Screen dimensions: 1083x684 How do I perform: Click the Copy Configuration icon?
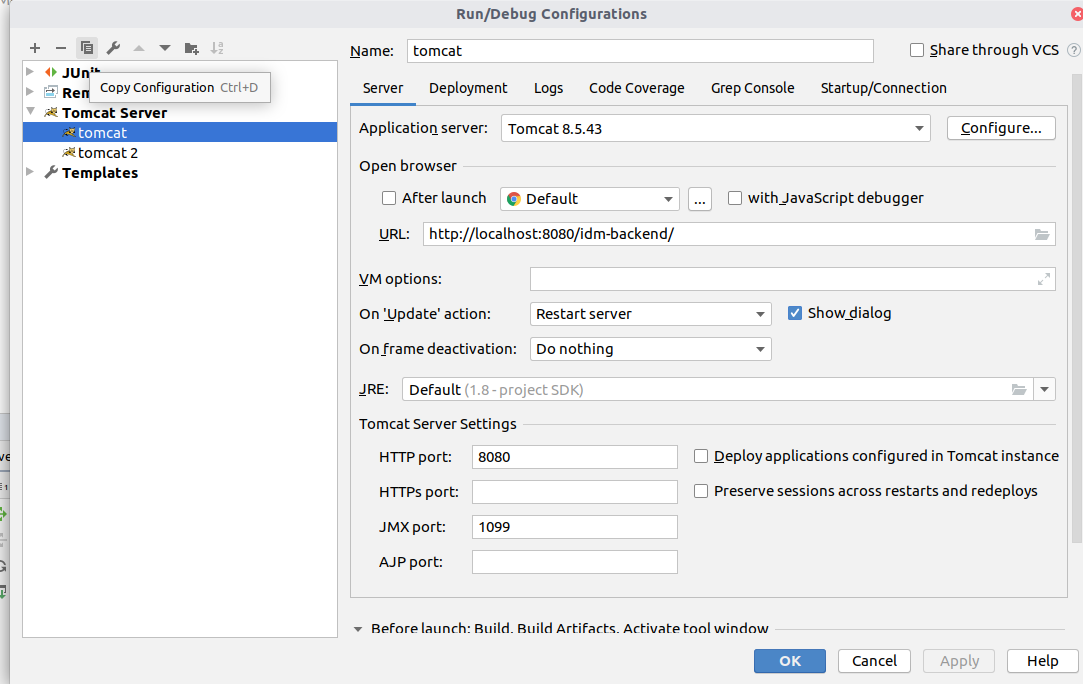coord(87,48)
